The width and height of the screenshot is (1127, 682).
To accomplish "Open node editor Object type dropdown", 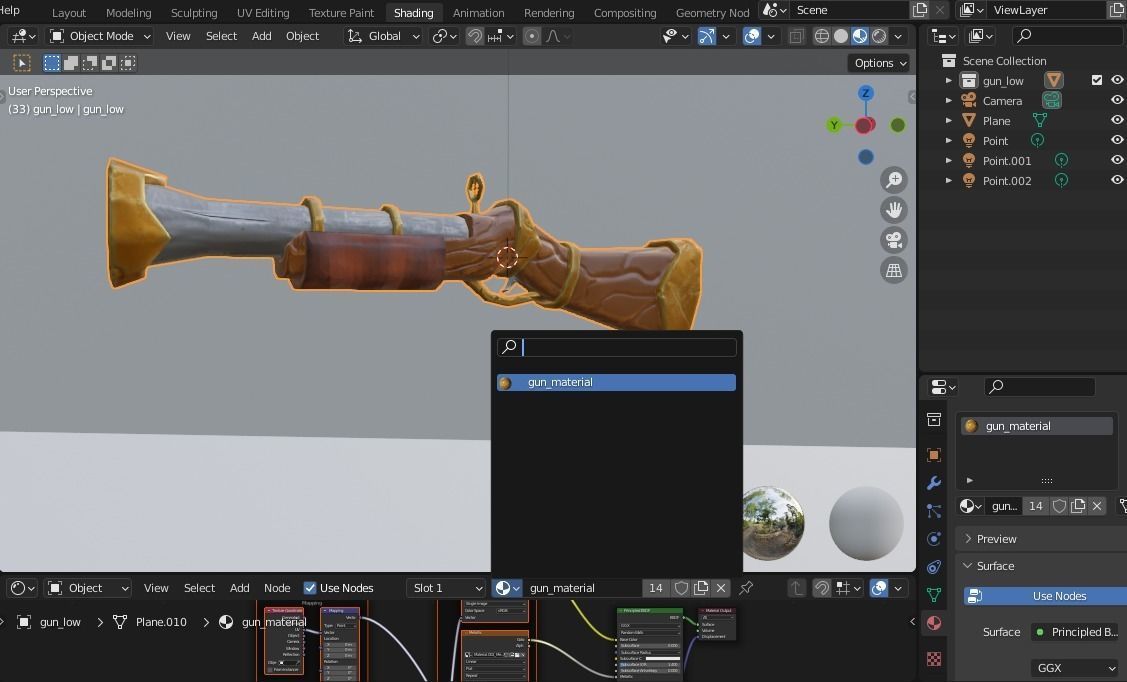I will point(88,588).
